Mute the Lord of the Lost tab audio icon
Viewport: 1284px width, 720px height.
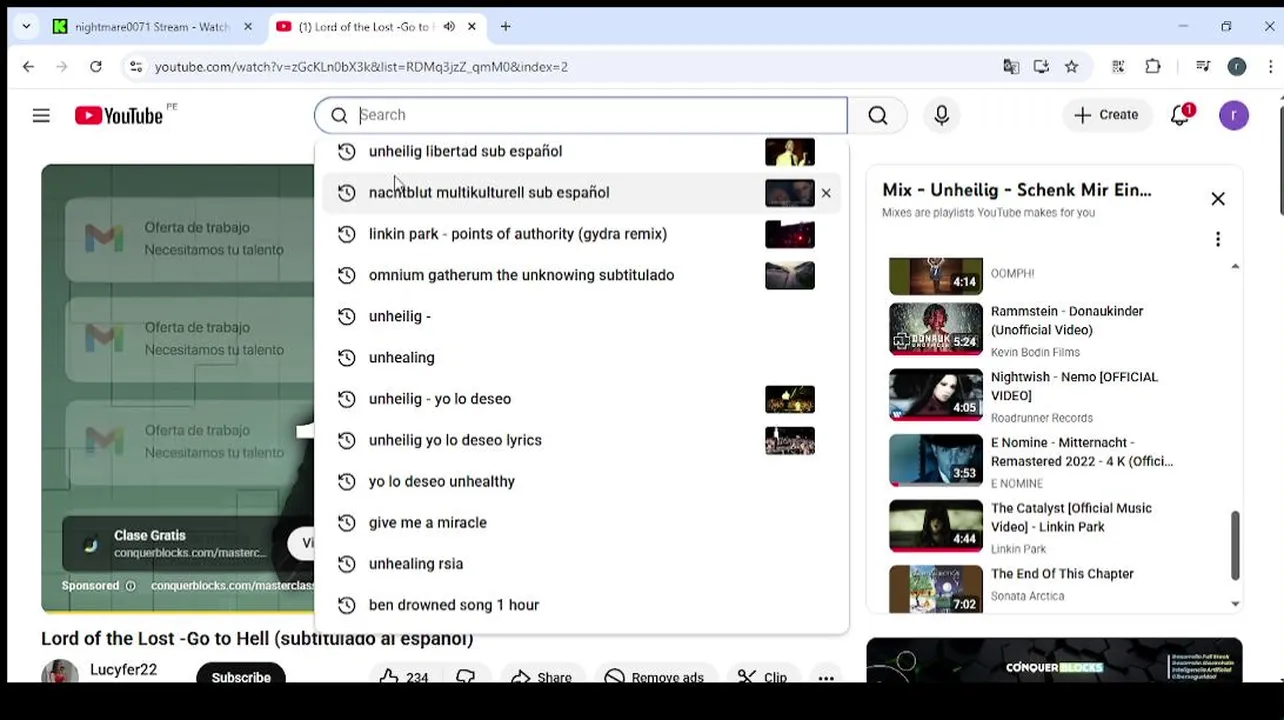[449, 27]
